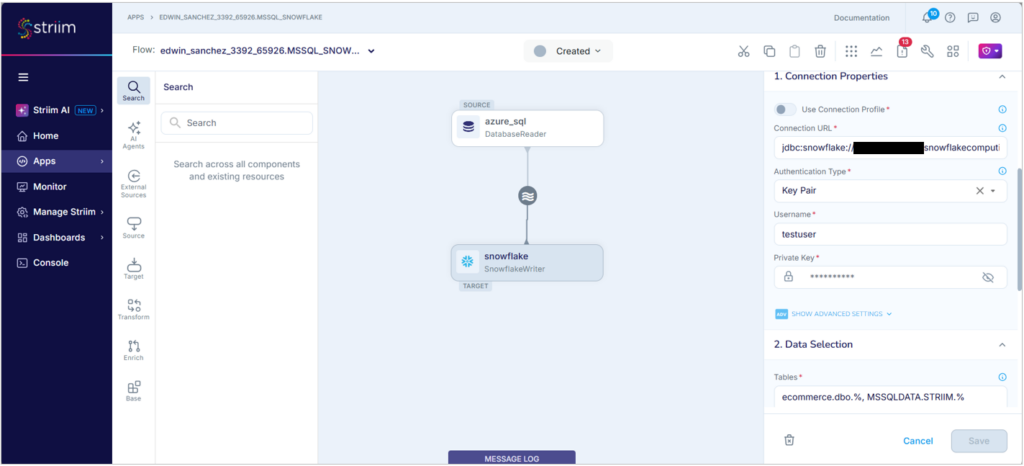Click trash icon at properties panel bottom

coord(789,440)
